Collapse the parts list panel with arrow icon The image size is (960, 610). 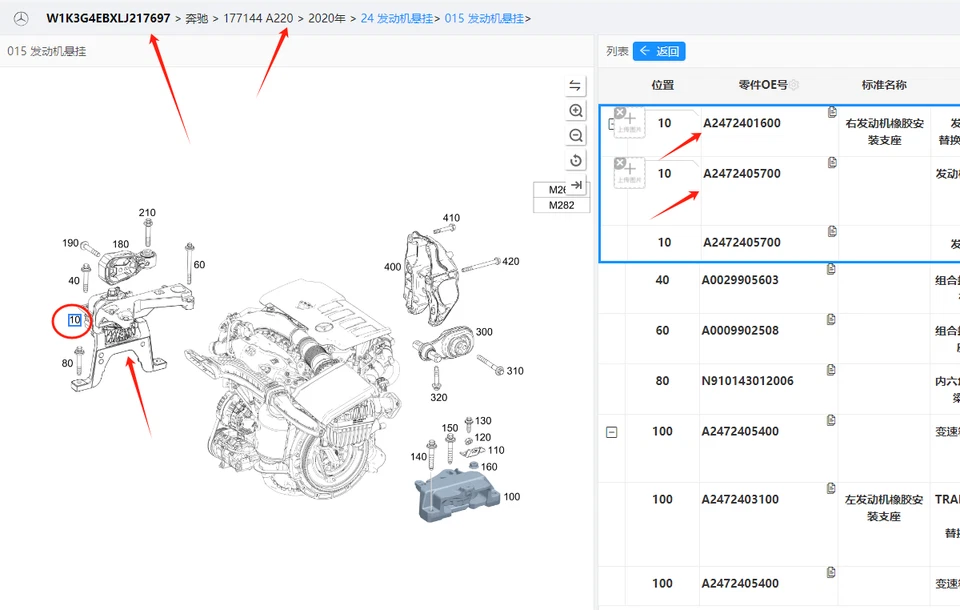point(576,185)
